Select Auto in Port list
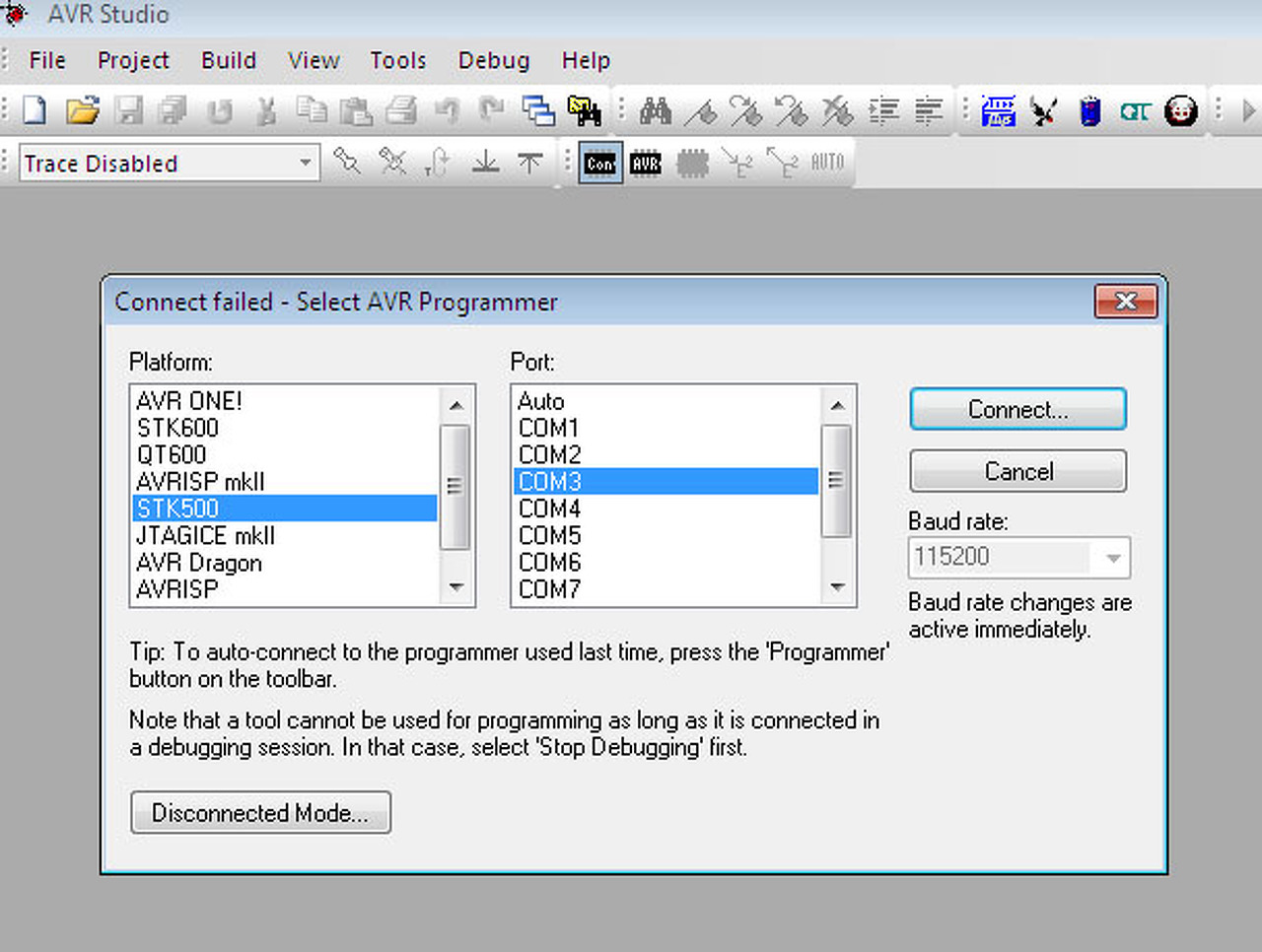The image size is (1262, 952). tap(666, 401)
